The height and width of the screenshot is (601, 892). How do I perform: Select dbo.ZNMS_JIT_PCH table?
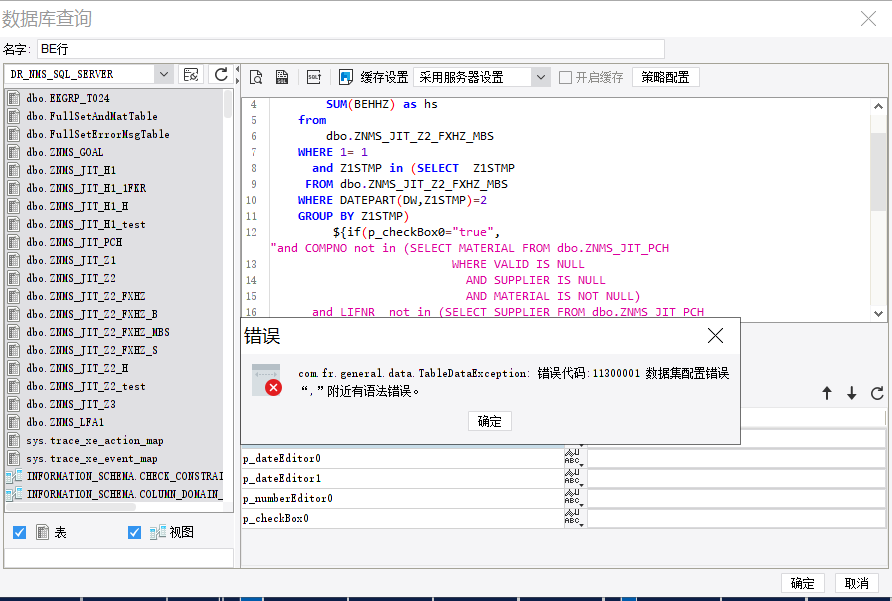(74, 242)
